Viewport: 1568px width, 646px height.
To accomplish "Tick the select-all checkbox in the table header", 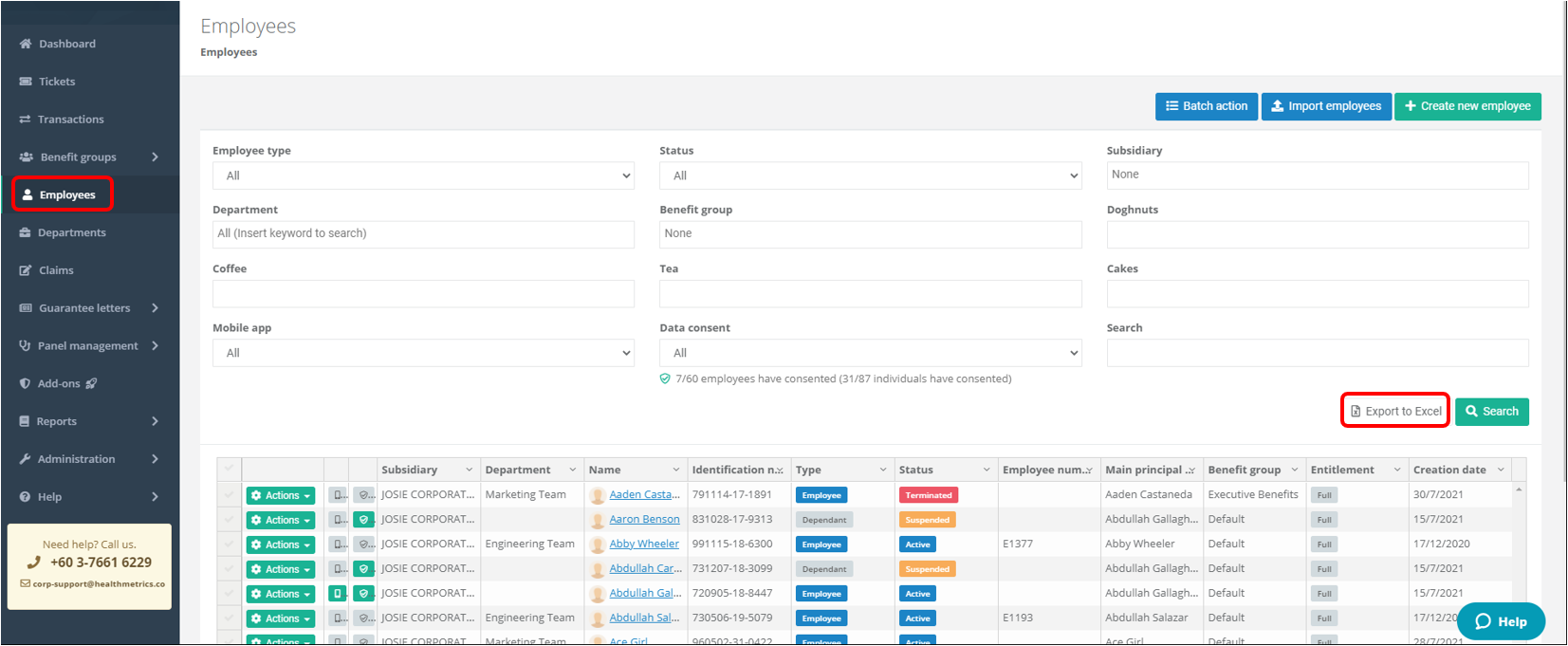I will (229, 469).
